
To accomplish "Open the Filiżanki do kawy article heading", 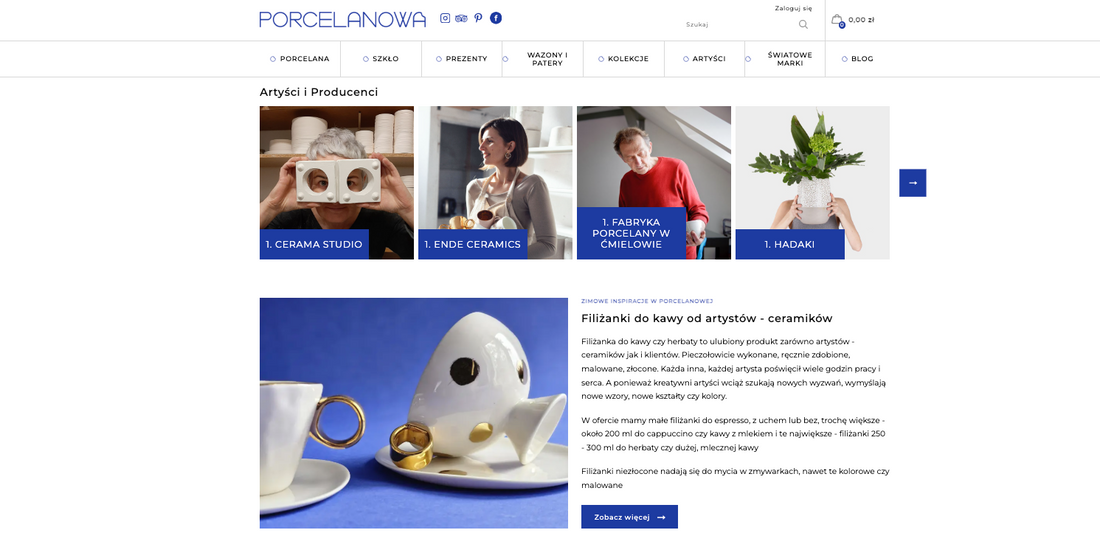I will pyautogui.click(x=706, y=318).
